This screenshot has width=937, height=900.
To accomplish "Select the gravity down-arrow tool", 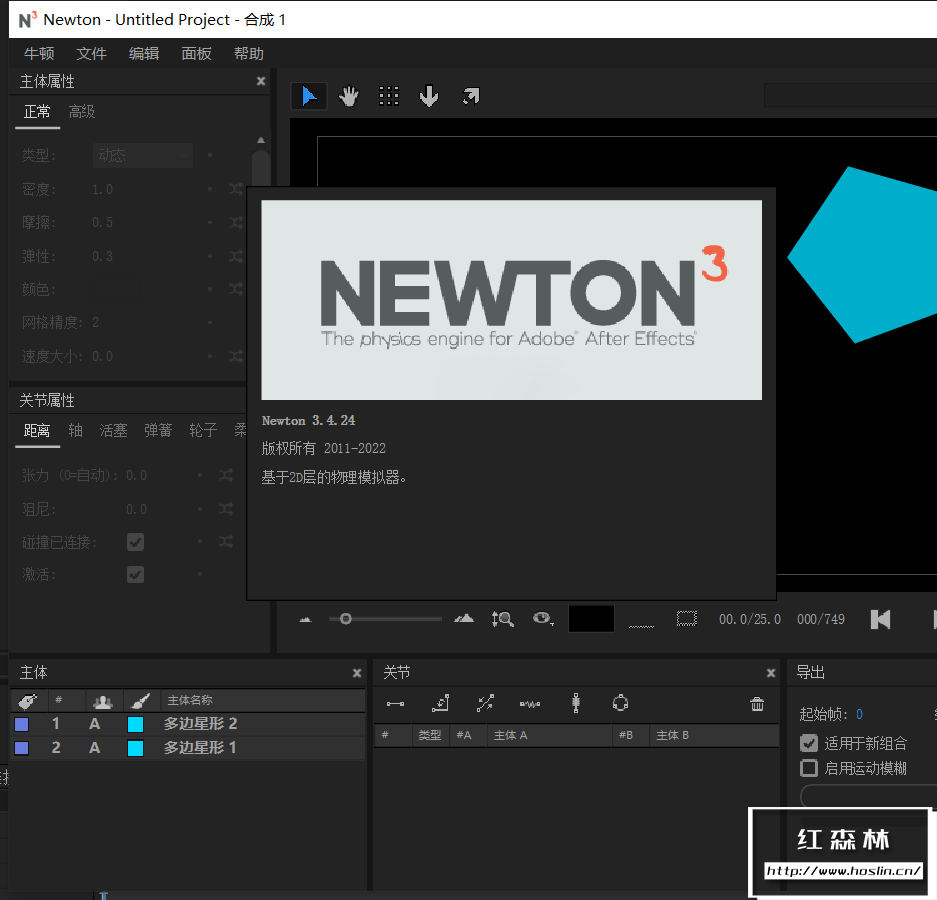I will (x=429, y=96).
